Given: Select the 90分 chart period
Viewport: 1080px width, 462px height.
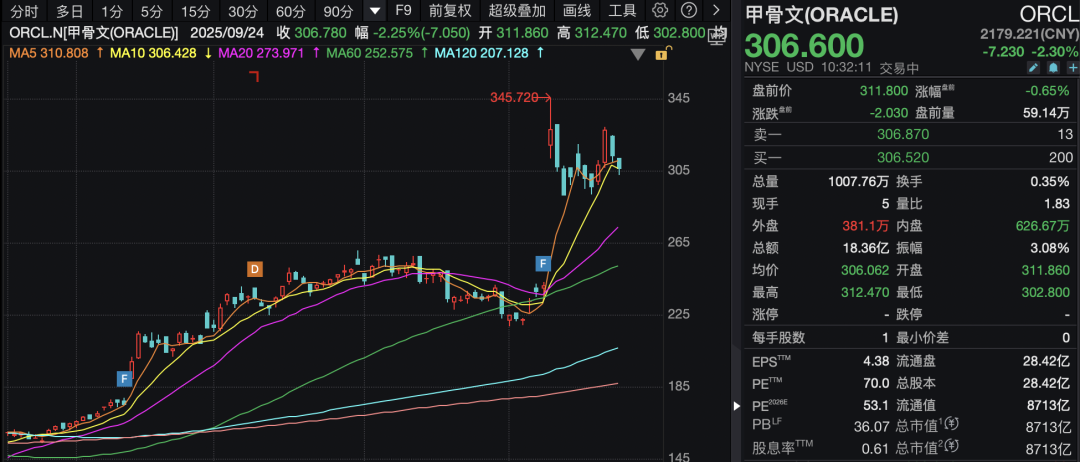Looking at the screenshot, I should (338, 10).
